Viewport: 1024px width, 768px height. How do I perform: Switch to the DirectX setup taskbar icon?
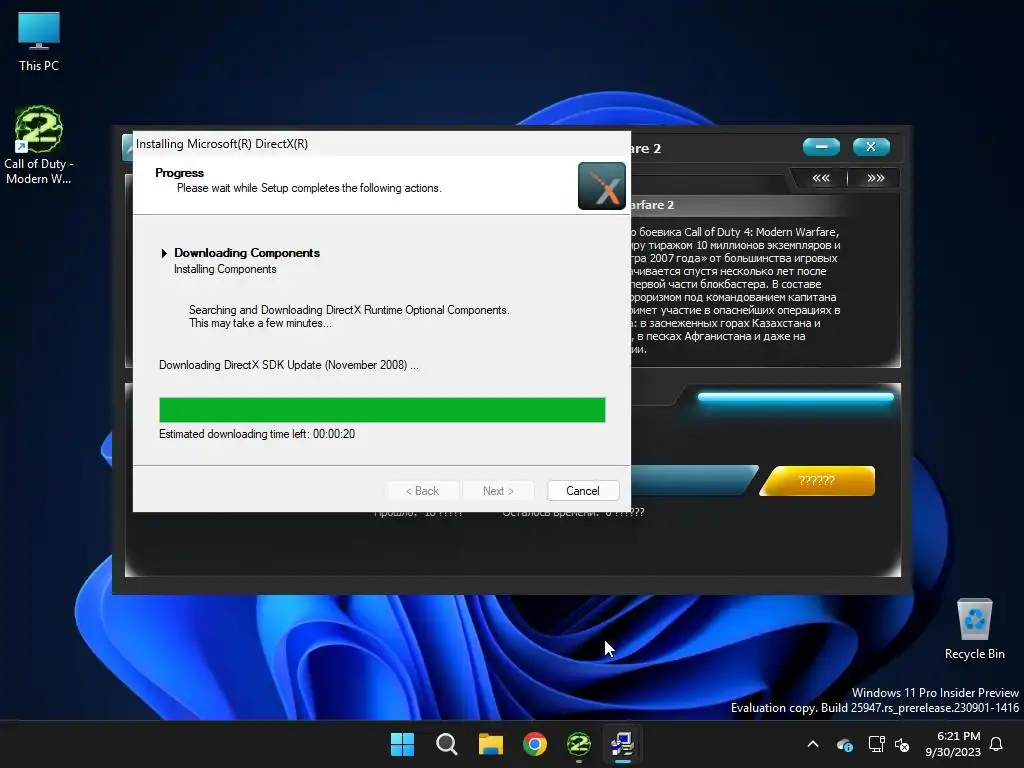click(622, 744)
